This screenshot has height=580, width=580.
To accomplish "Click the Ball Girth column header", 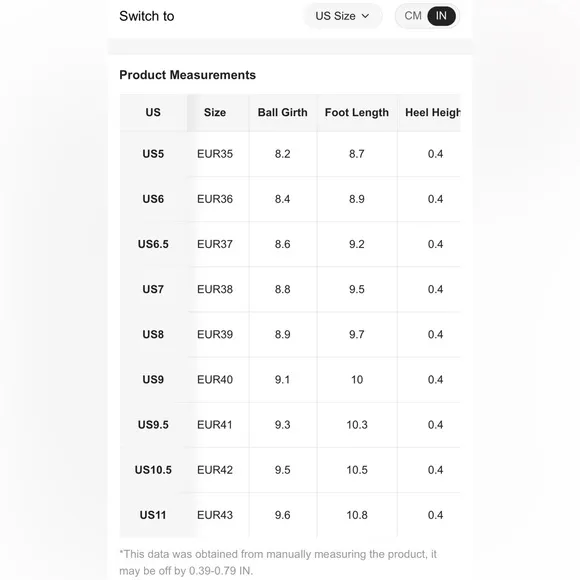I will click(283, 112).
